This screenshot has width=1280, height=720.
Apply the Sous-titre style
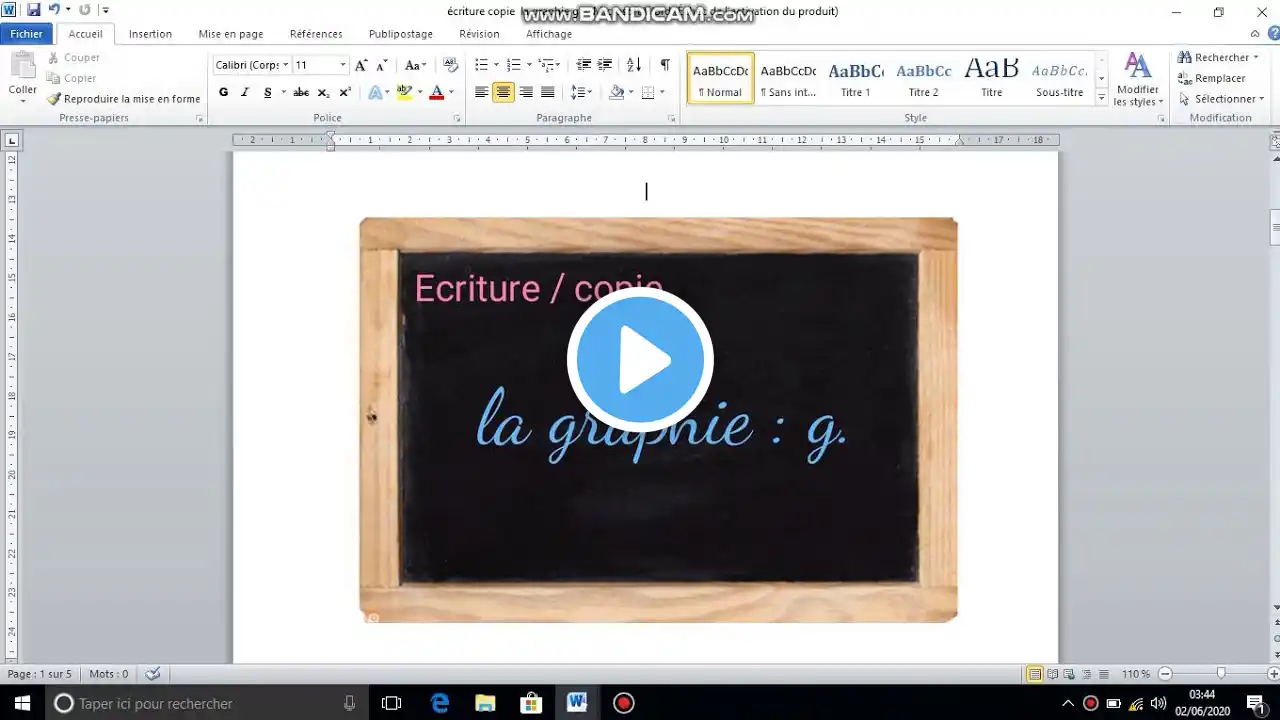point(1060,78)
